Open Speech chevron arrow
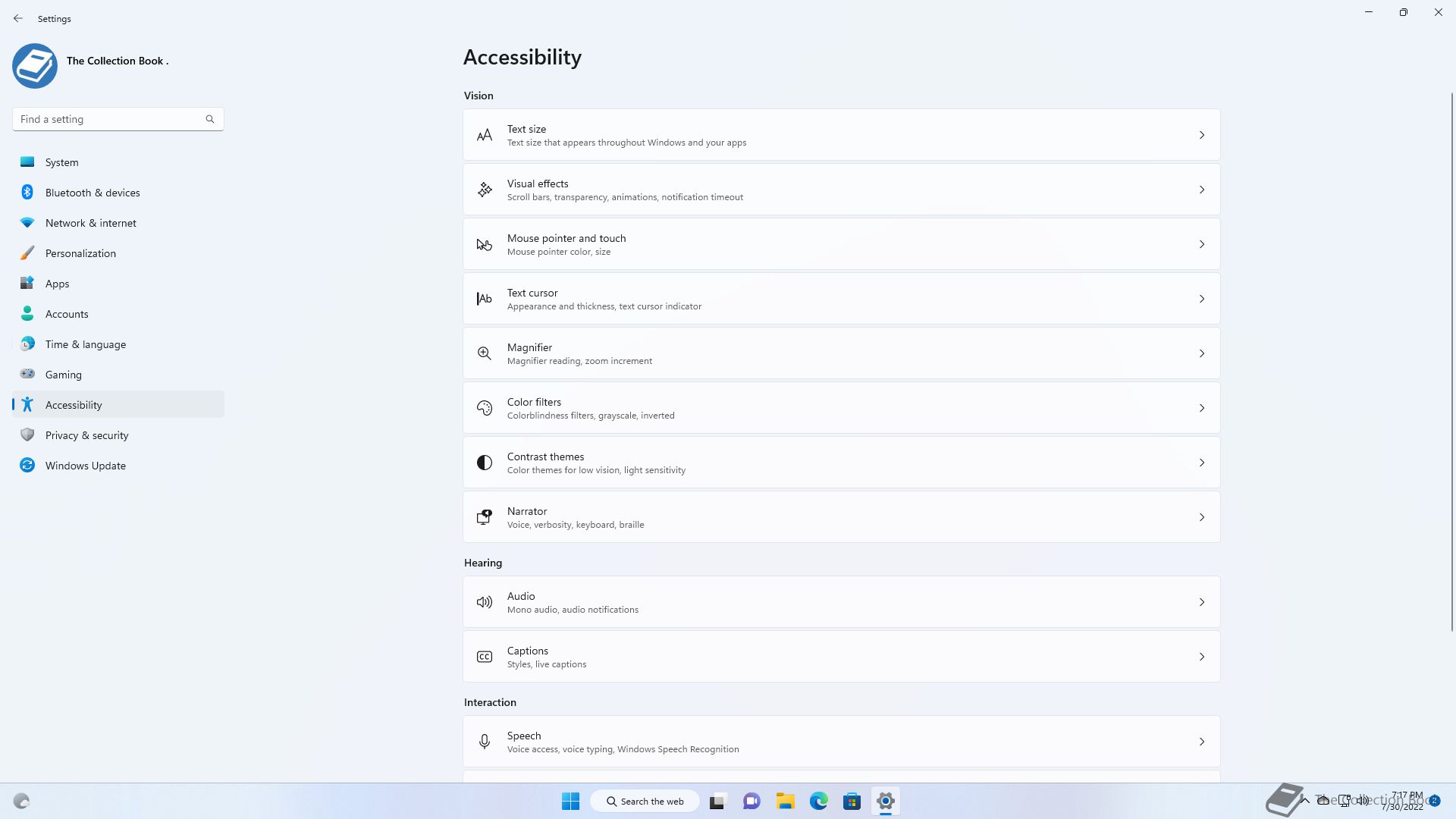 1202,742
